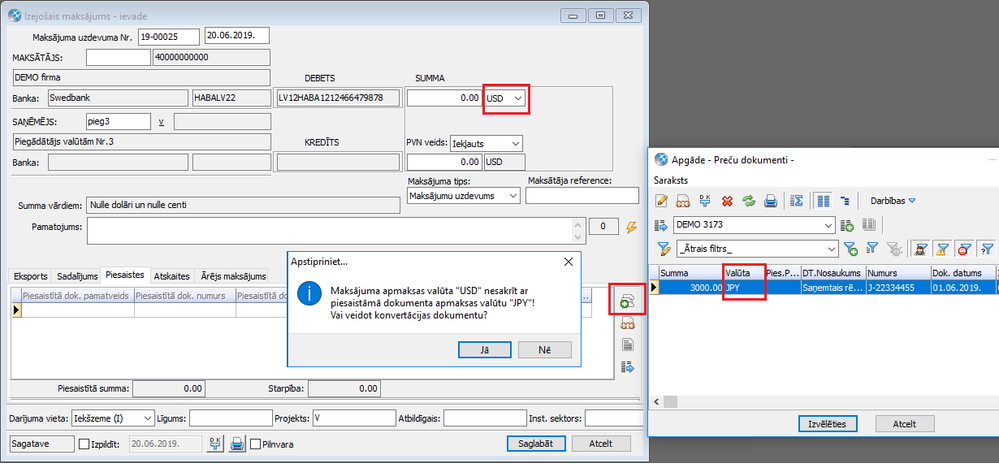Click the globe icon in Izejošais maksājums title
Screen dimensions: 999x464
[x=15, y=15]
